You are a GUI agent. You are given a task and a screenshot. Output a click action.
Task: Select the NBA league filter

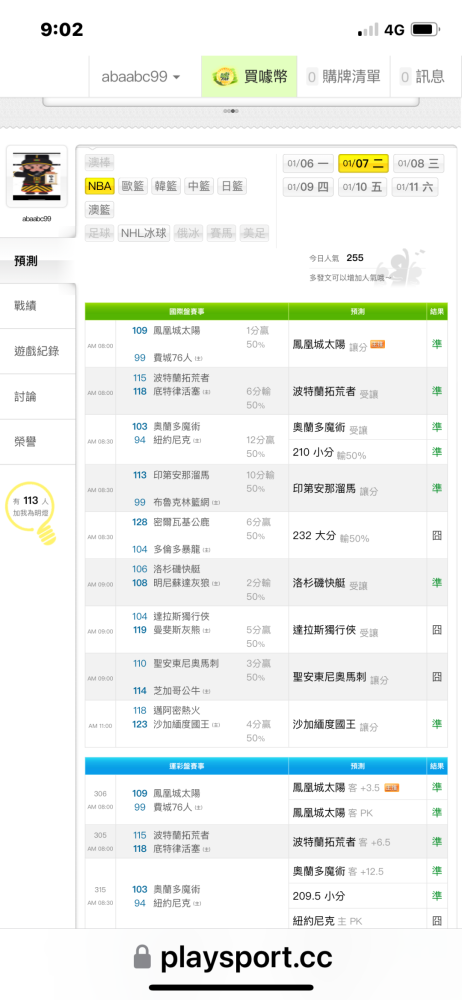[100, 186]
